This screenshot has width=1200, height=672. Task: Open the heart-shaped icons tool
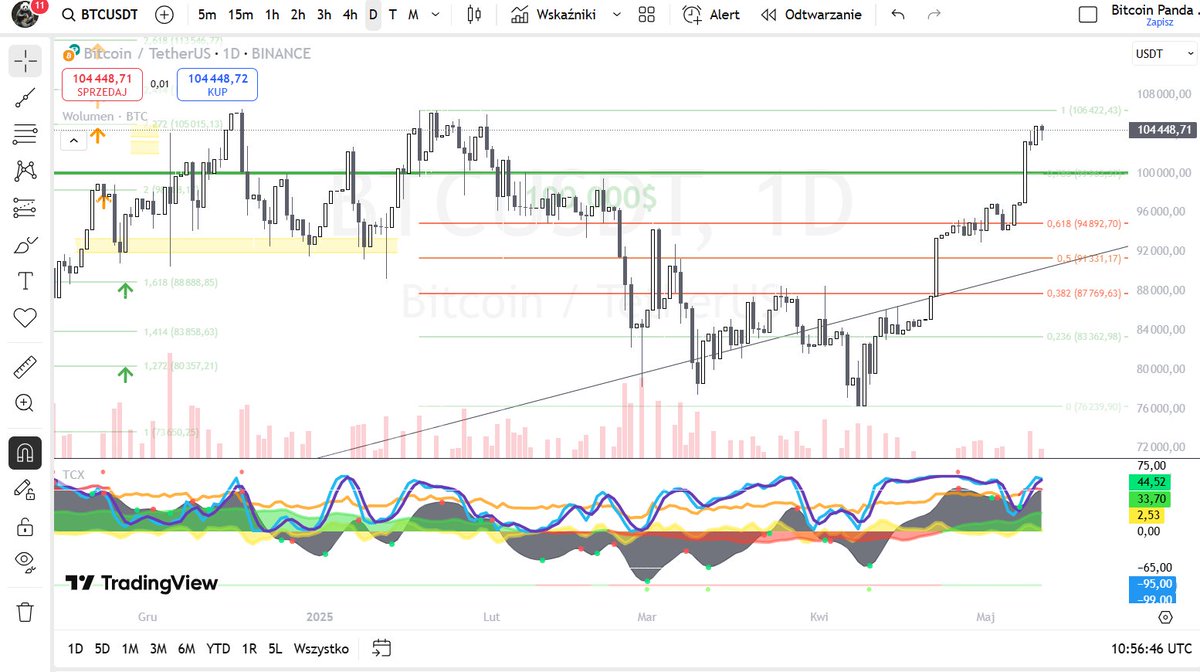(x=25, y=318)
